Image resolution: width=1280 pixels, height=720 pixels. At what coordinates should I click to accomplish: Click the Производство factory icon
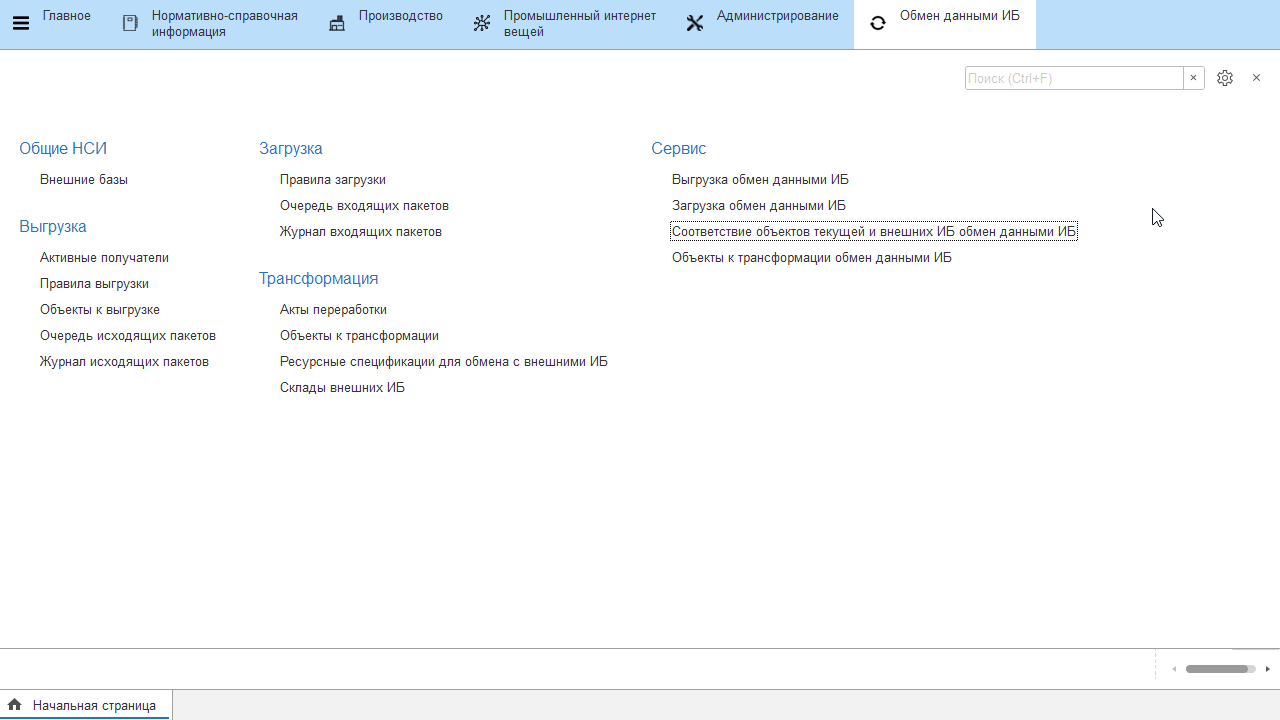click(337, 23)
